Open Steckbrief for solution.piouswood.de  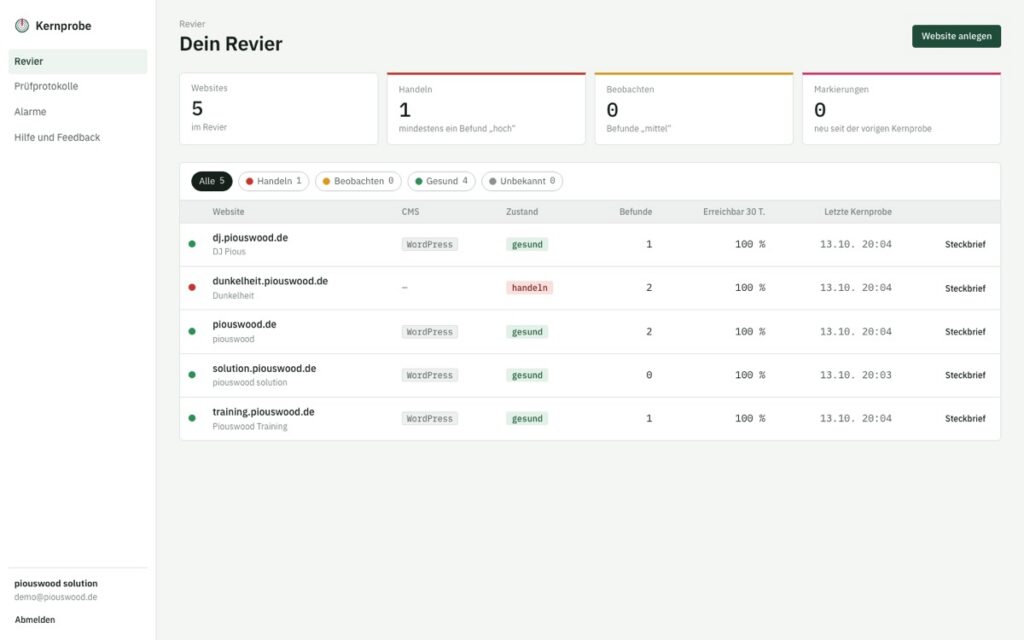(x=965, y=376)
